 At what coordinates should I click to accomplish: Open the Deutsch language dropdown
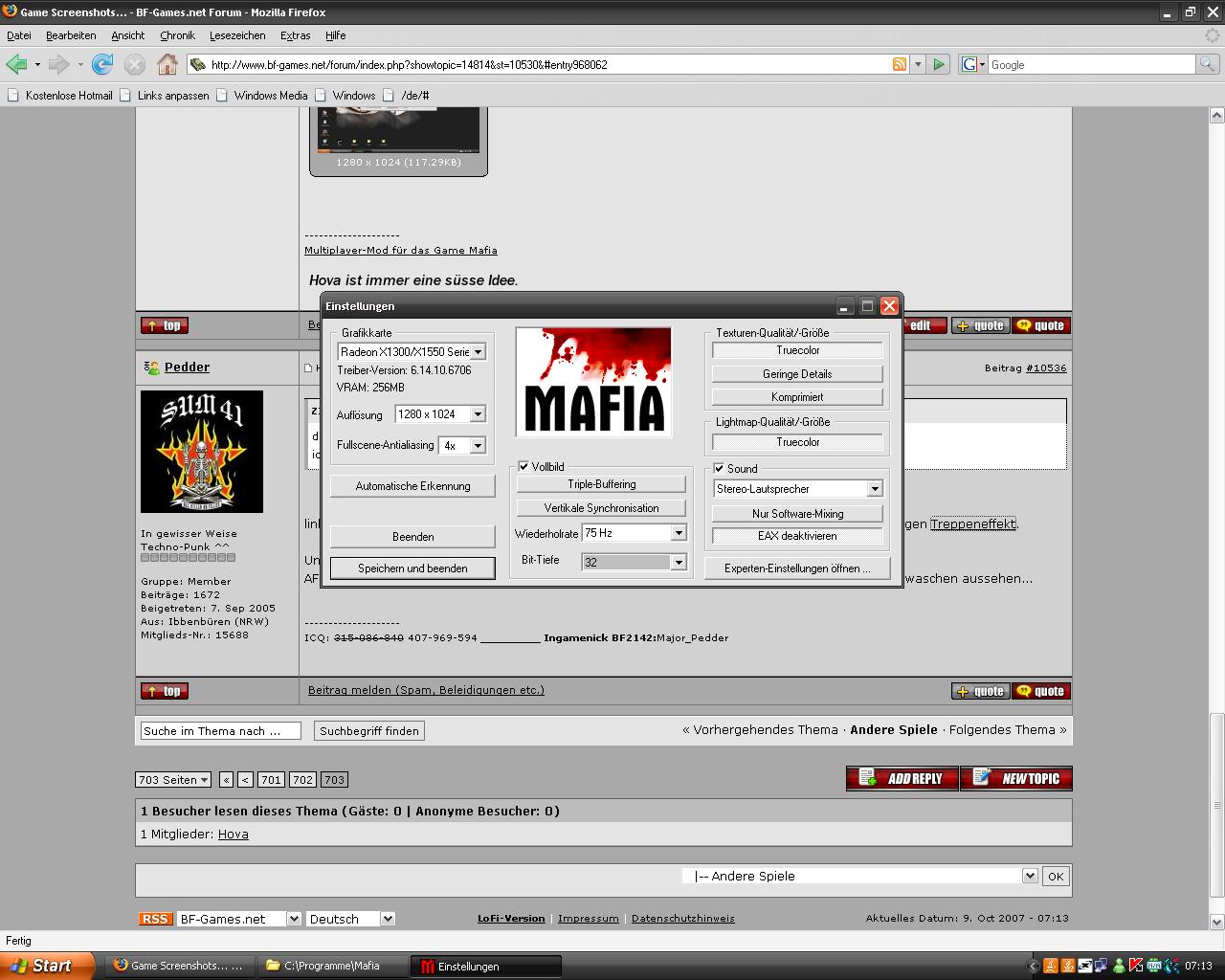pyautogui.click(x=350, y=919)
